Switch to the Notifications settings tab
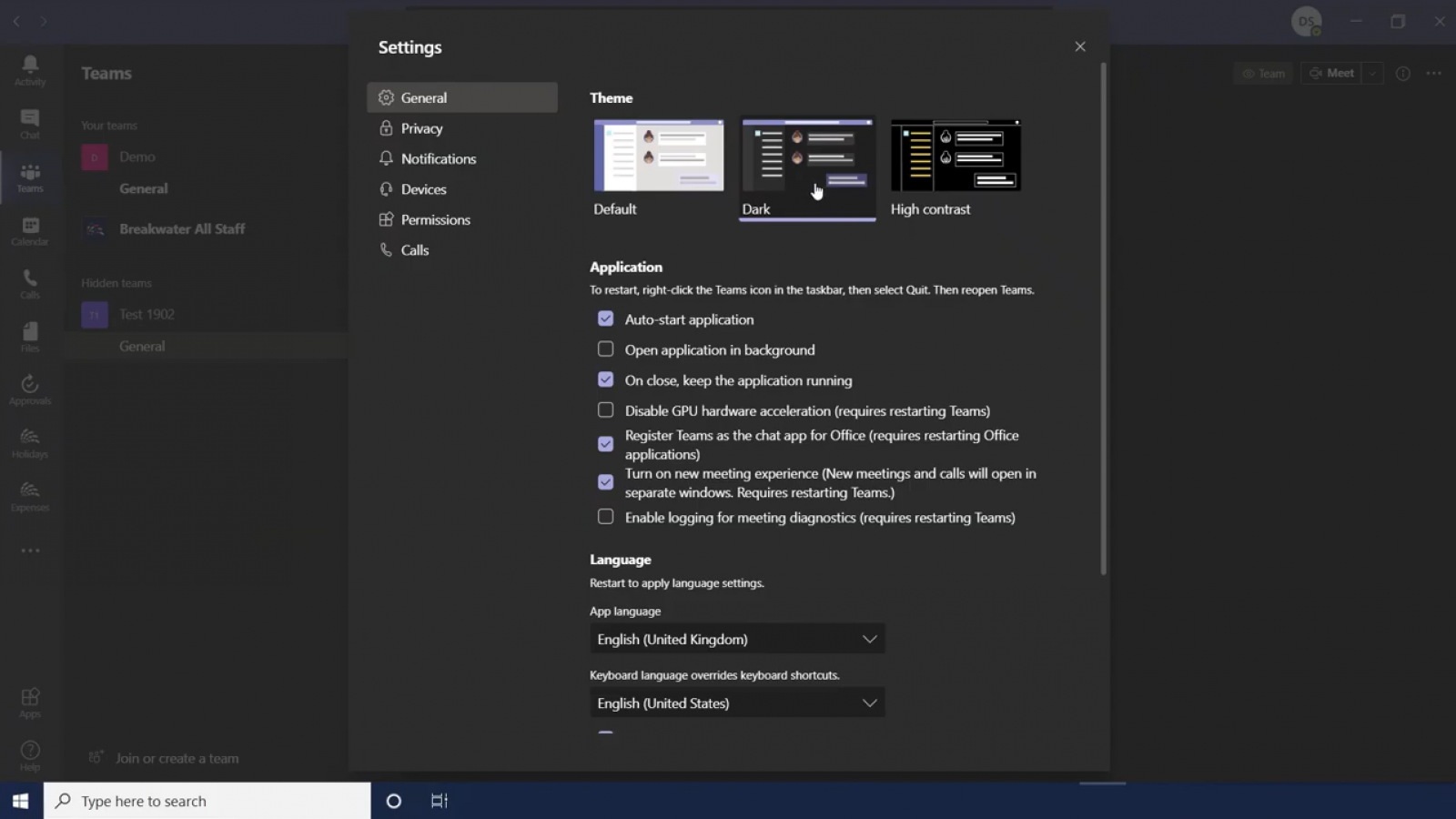This screenshot has height=819, width=1456. tap(438, 157)
